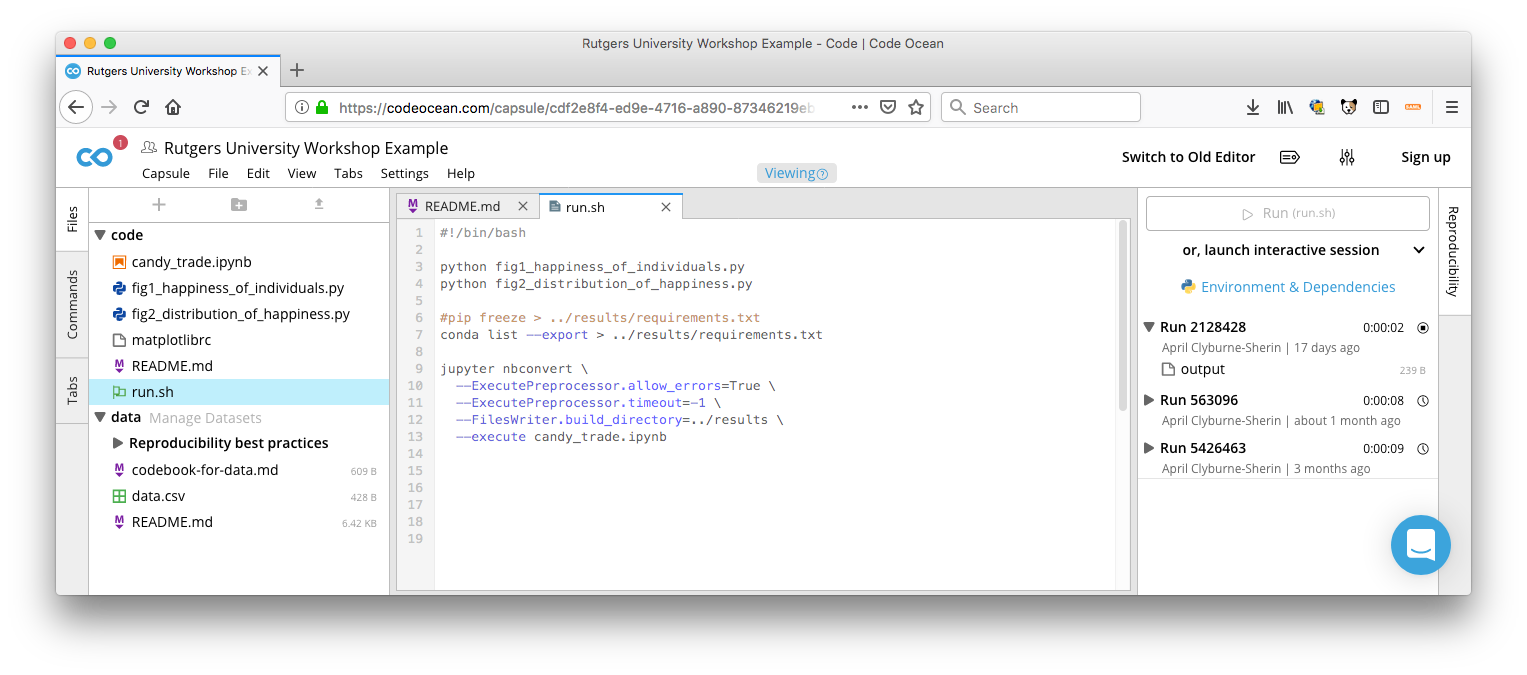This screenshot has width=1527, height=675.
Task: Open the Edit menu
Action: [x=258, y=173]
